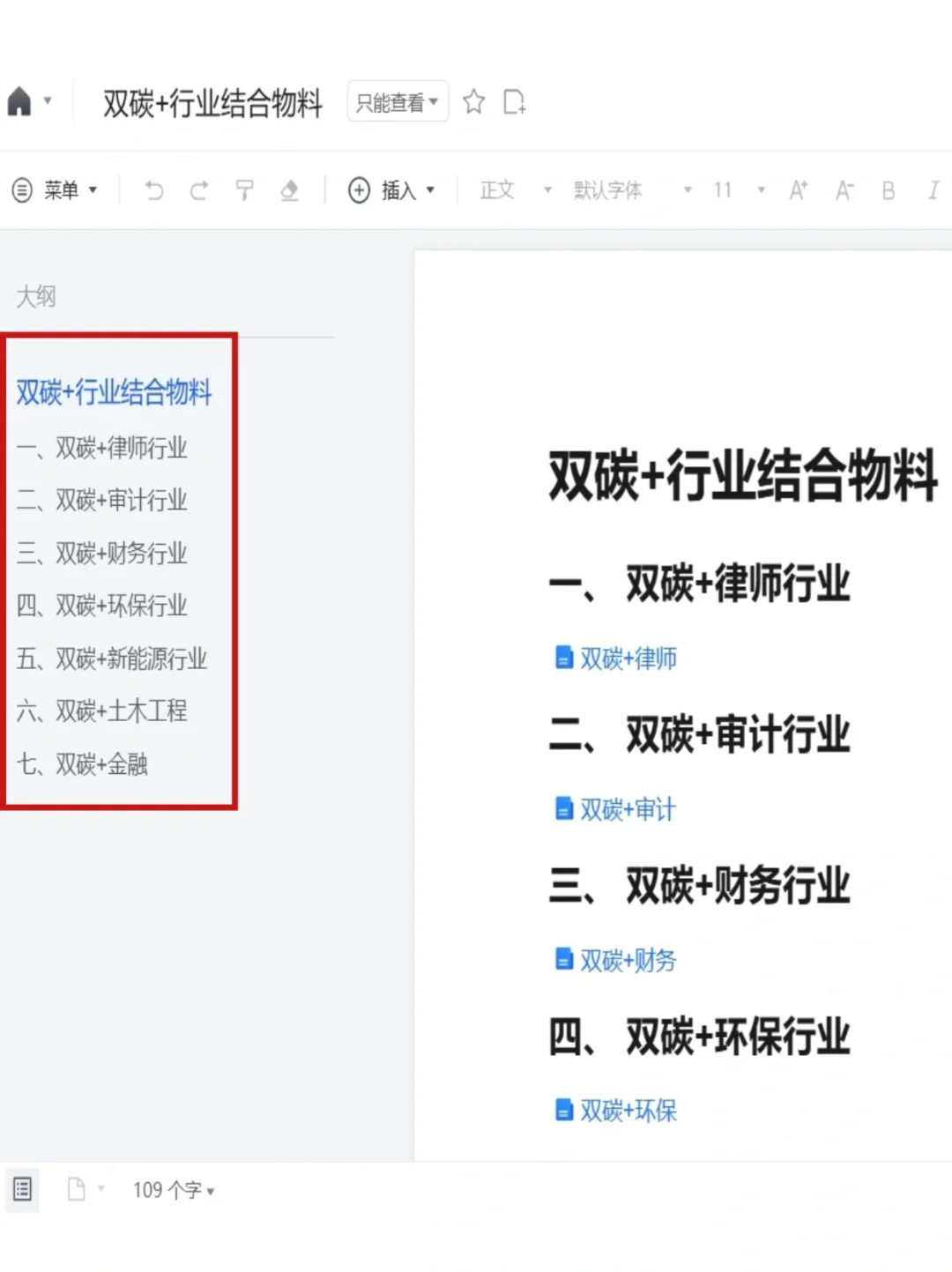Open the 双碳+环保 document link

click(x=616, y=1110)
